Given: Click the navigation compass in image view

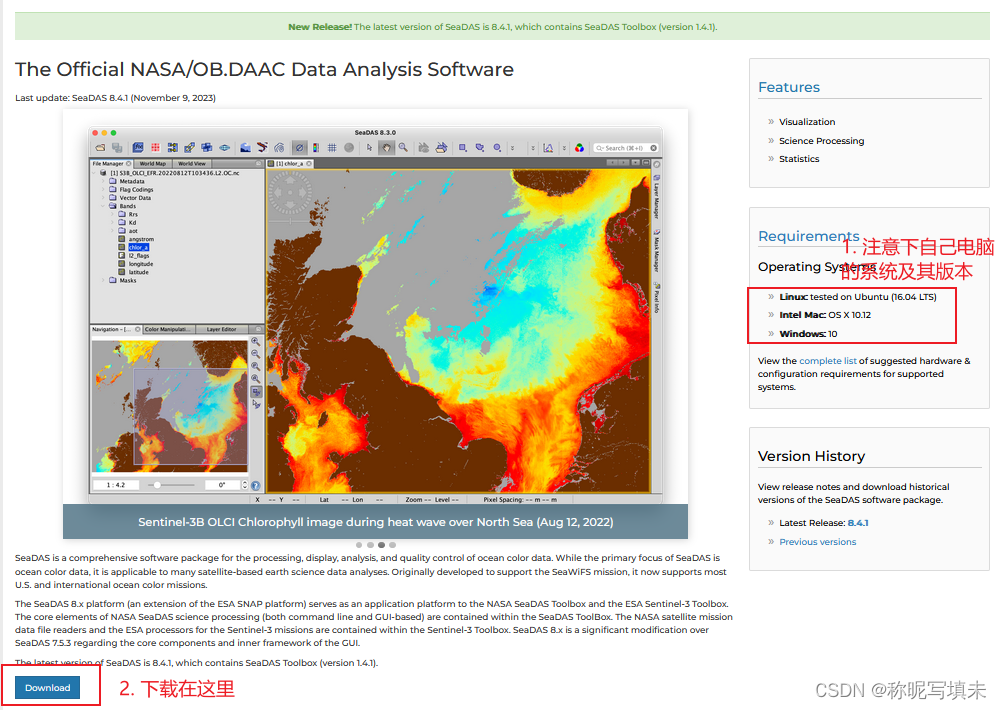Looking at the screenshot, I should coord(290,192).
